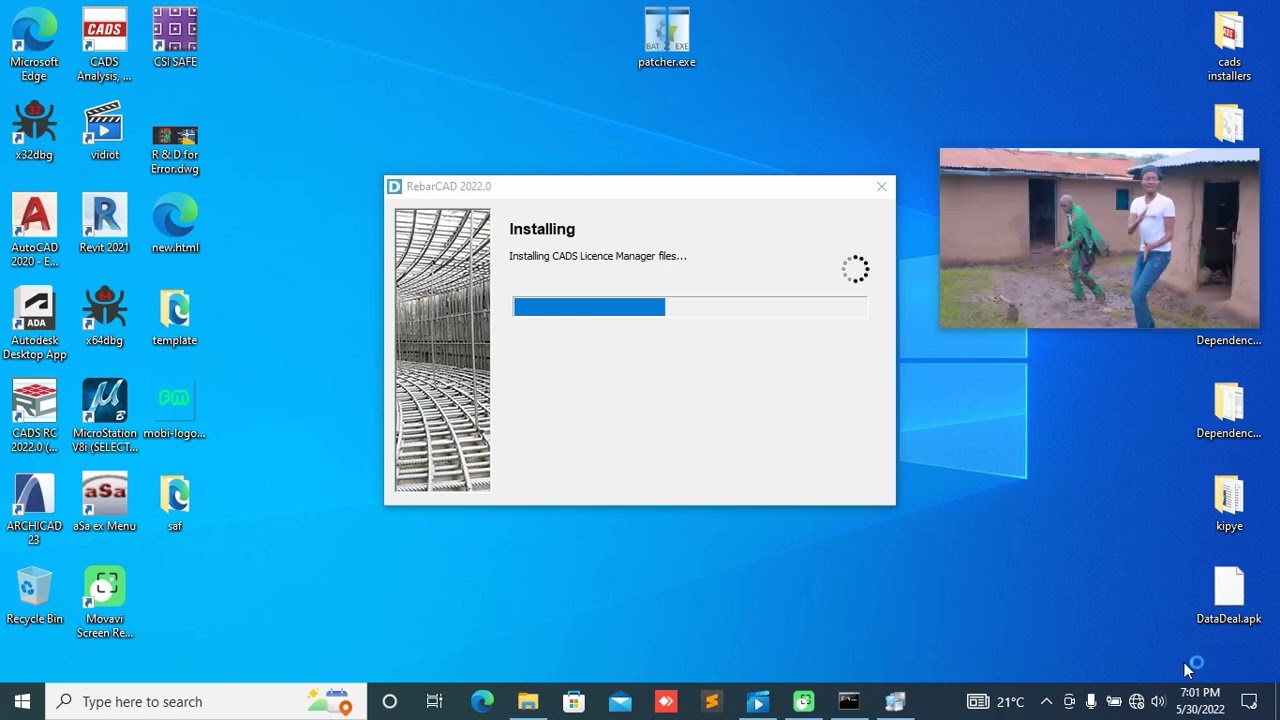The width and height of the screenshot is (1280, 720).
Task: Open command prompt taskbar icon
Action: [x=849, y=701]
